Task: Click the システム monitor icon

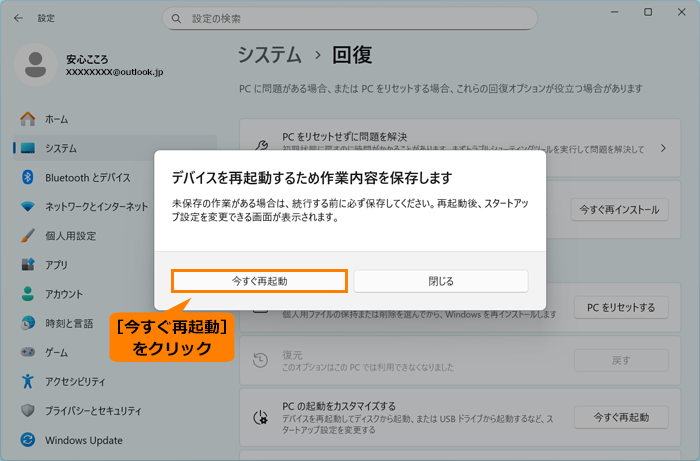Action: coord(28,148)
